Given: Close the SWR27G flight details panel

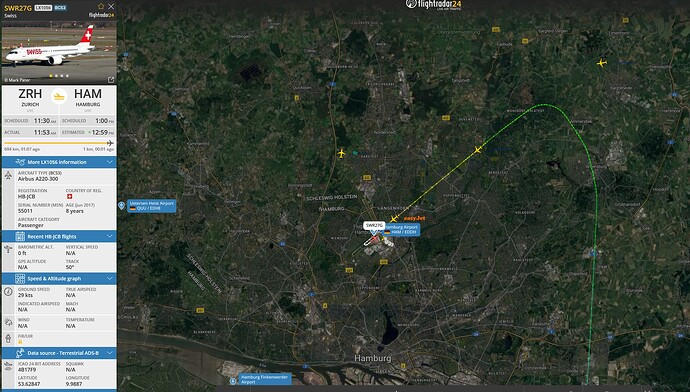Looking at the screenshot, I should (x=111, y=6).
